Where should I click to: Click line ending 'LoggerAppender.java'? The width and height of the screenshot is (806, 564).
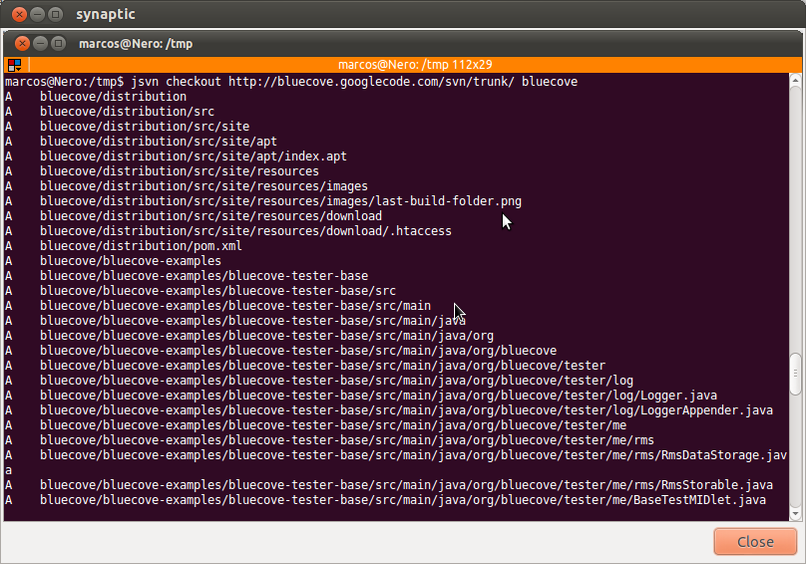406,410
